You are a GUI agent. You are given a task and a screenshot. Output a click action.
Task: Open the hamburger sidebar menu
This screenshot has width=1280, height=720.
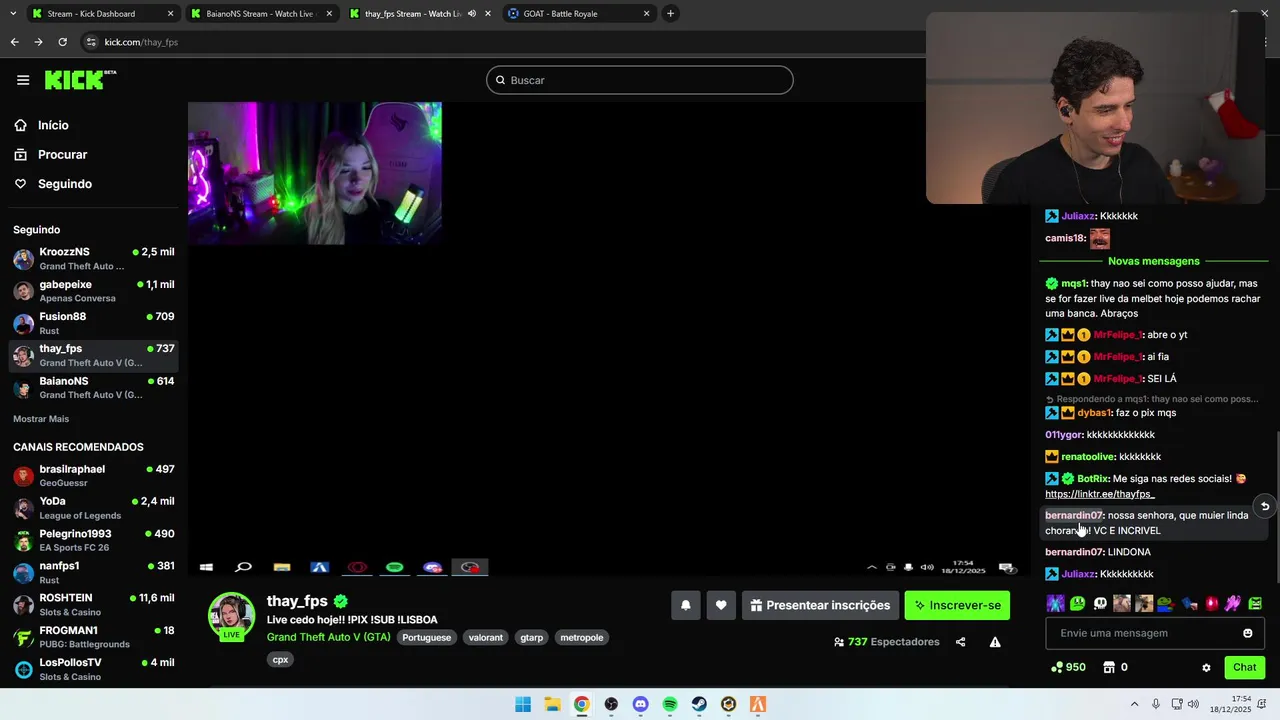[x=23, y=80]
